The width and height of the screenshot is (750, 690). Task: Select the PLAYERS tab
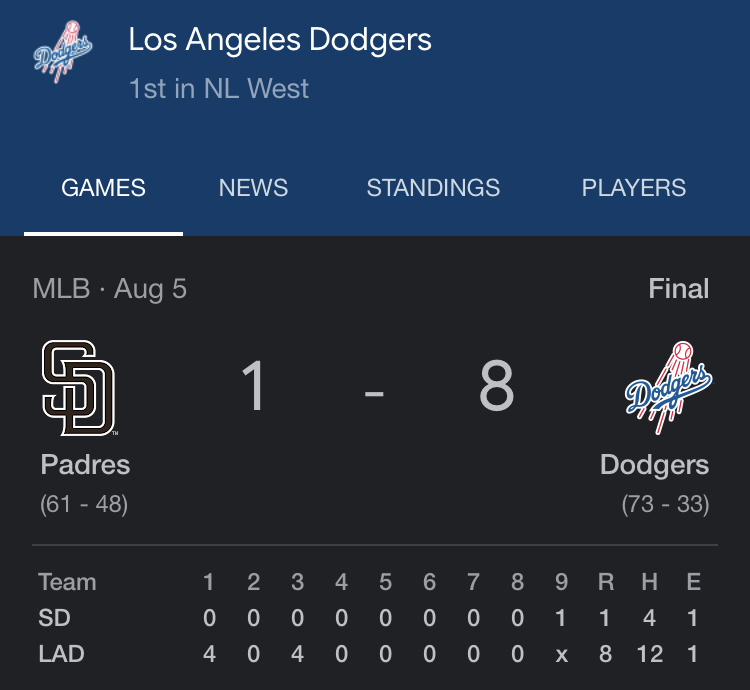(x=634, y=188)
